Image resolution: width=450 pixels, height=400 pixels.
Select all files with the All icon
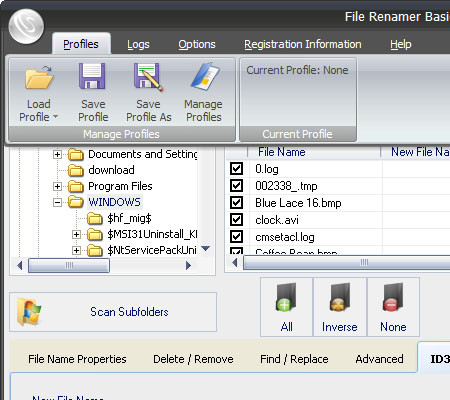tap(286, 297)
